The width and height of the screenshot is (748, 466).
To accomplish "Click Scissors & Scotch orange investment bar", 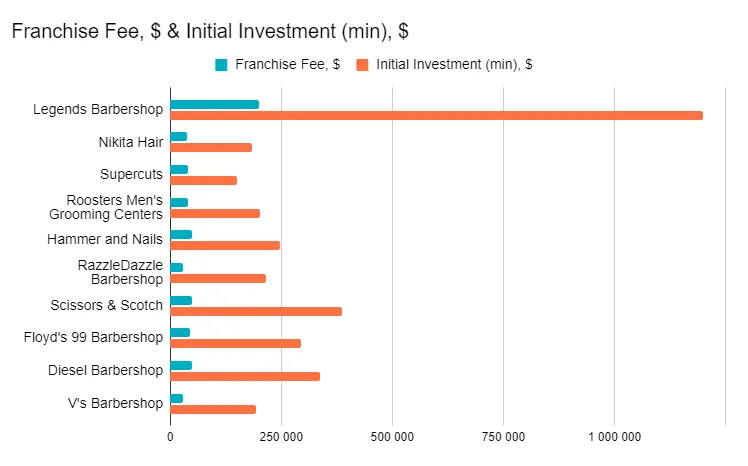I will tap(256, 311).
